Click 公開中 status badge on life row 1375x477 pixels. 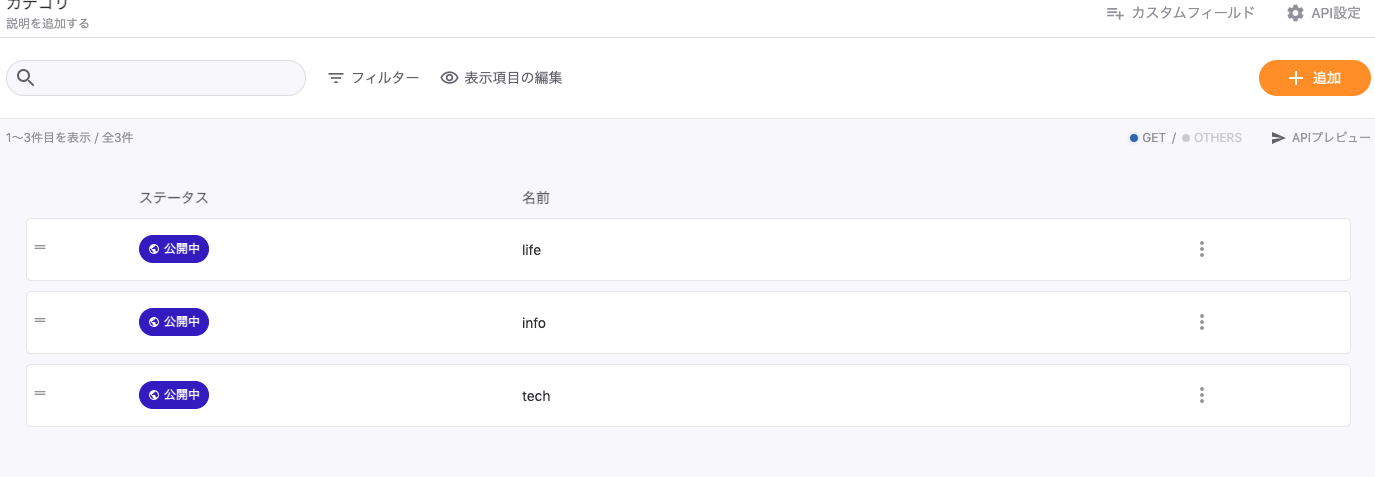(x=174, y=249)
